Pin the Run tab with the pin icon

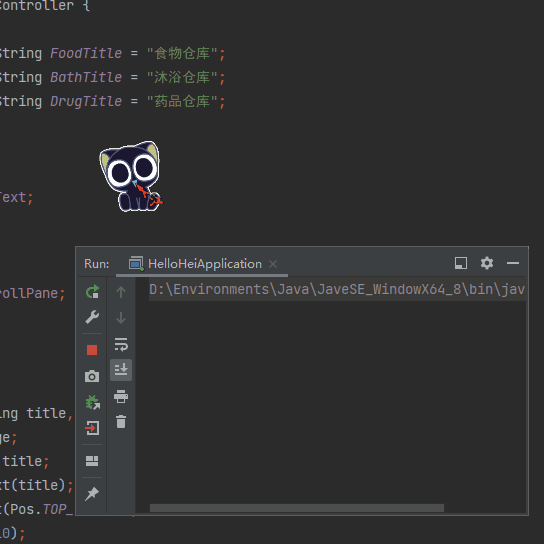92,494
